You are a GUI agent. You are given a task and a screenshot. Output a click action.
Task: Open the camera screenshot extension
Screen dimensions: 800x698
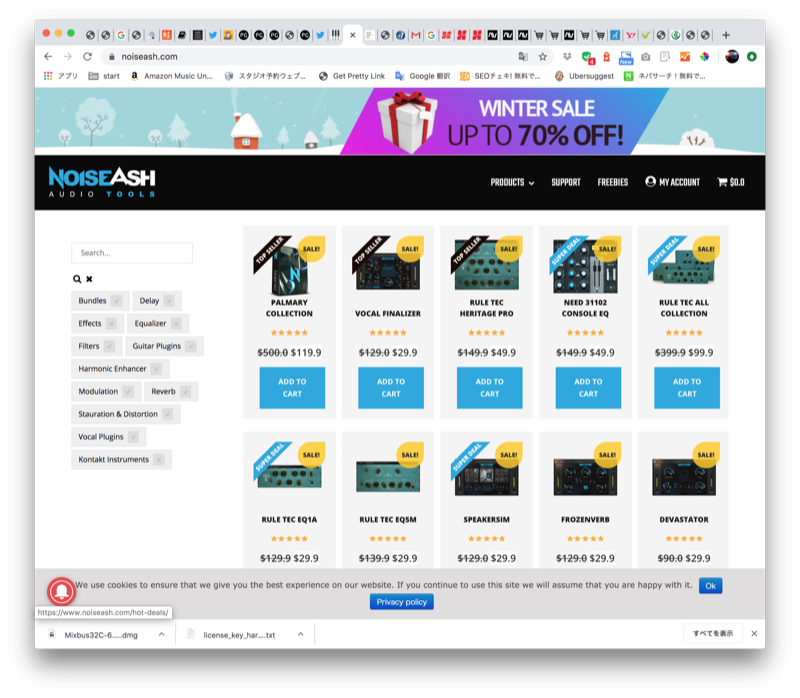point(646,57)
